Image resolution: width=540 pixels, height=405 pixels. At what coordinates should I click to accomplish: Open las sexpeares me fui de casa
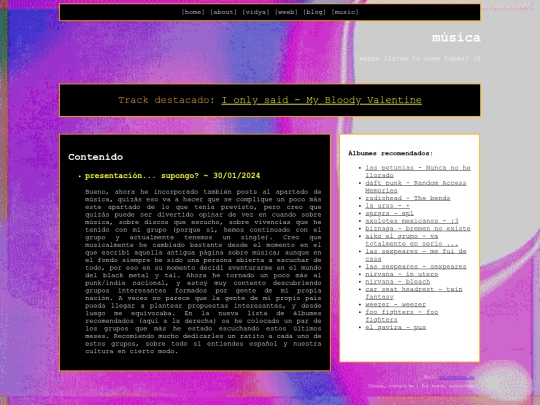click(416, 255)
